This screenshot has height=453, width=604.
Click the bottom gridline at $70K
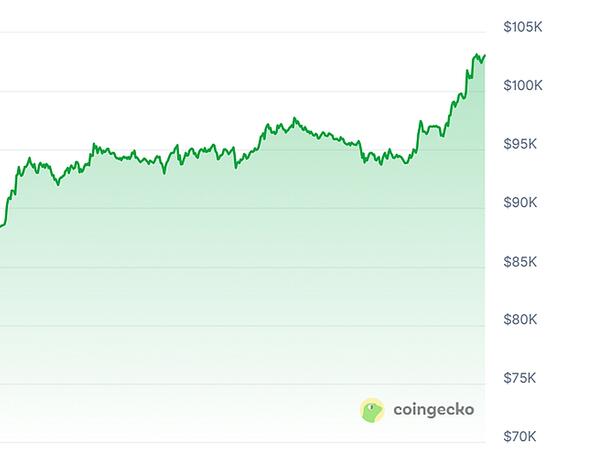point(200,442)
